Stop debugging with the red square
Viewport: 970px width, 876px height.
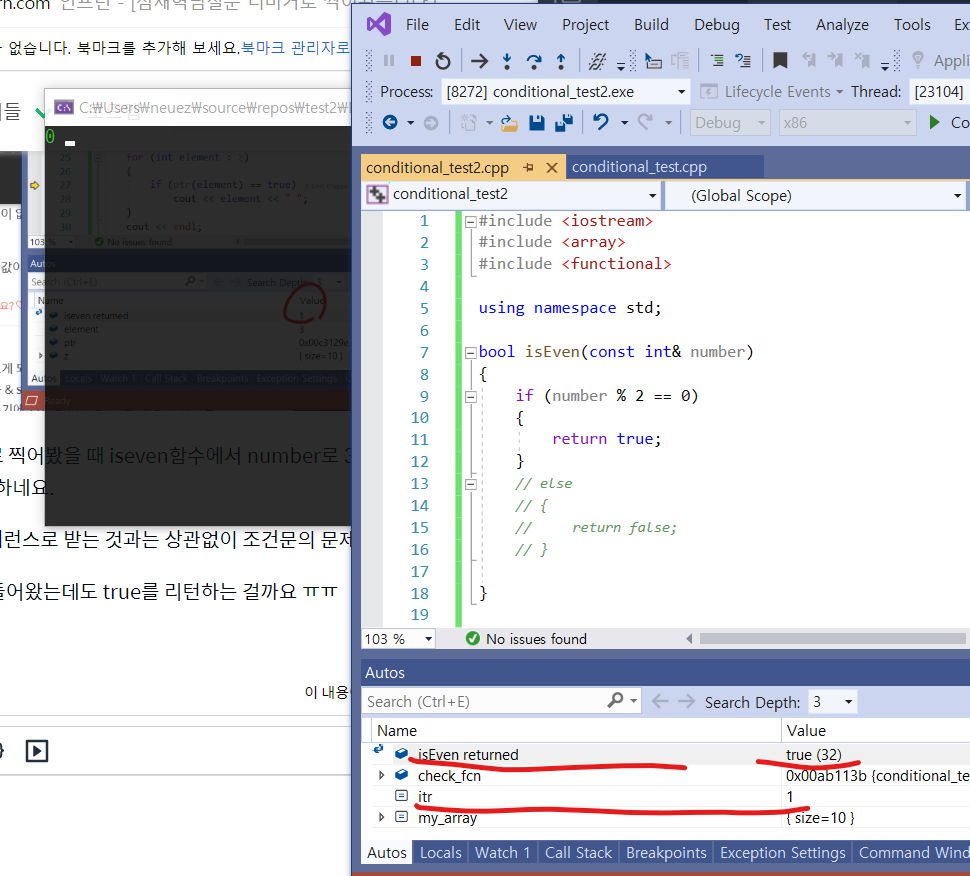click(x=416, y=61)
